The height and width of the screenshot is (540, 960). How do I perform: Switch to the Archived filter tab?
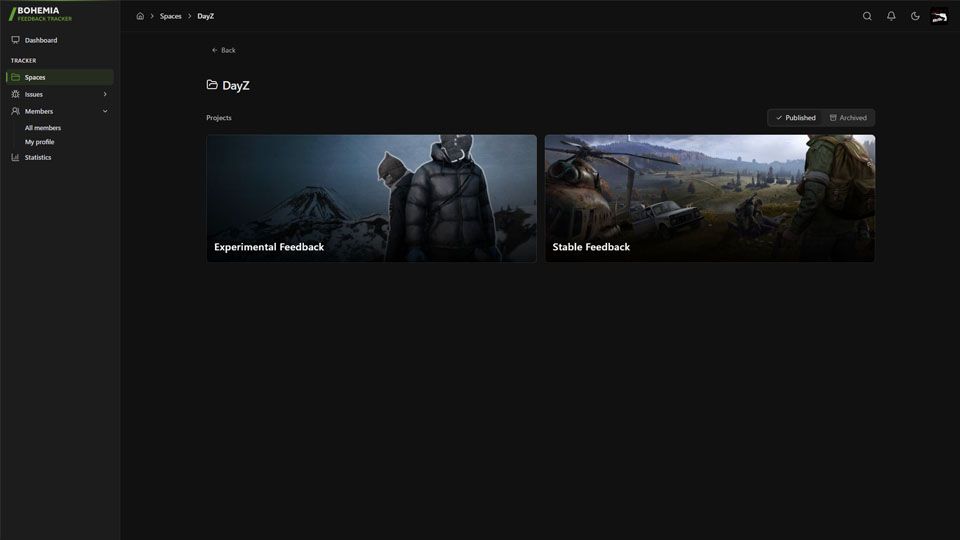pyautogui.click(x=848, y=118)
